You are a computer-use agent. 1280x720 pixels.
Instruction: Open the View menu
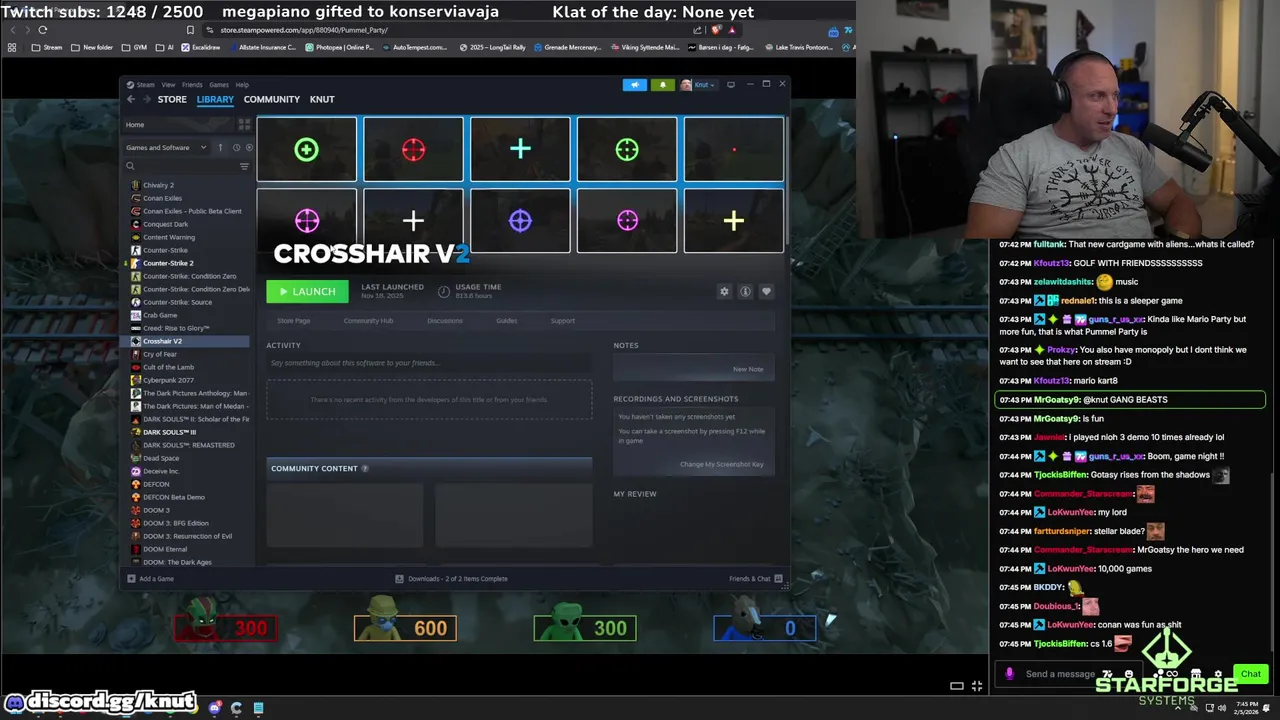click(x=168, y=84)
